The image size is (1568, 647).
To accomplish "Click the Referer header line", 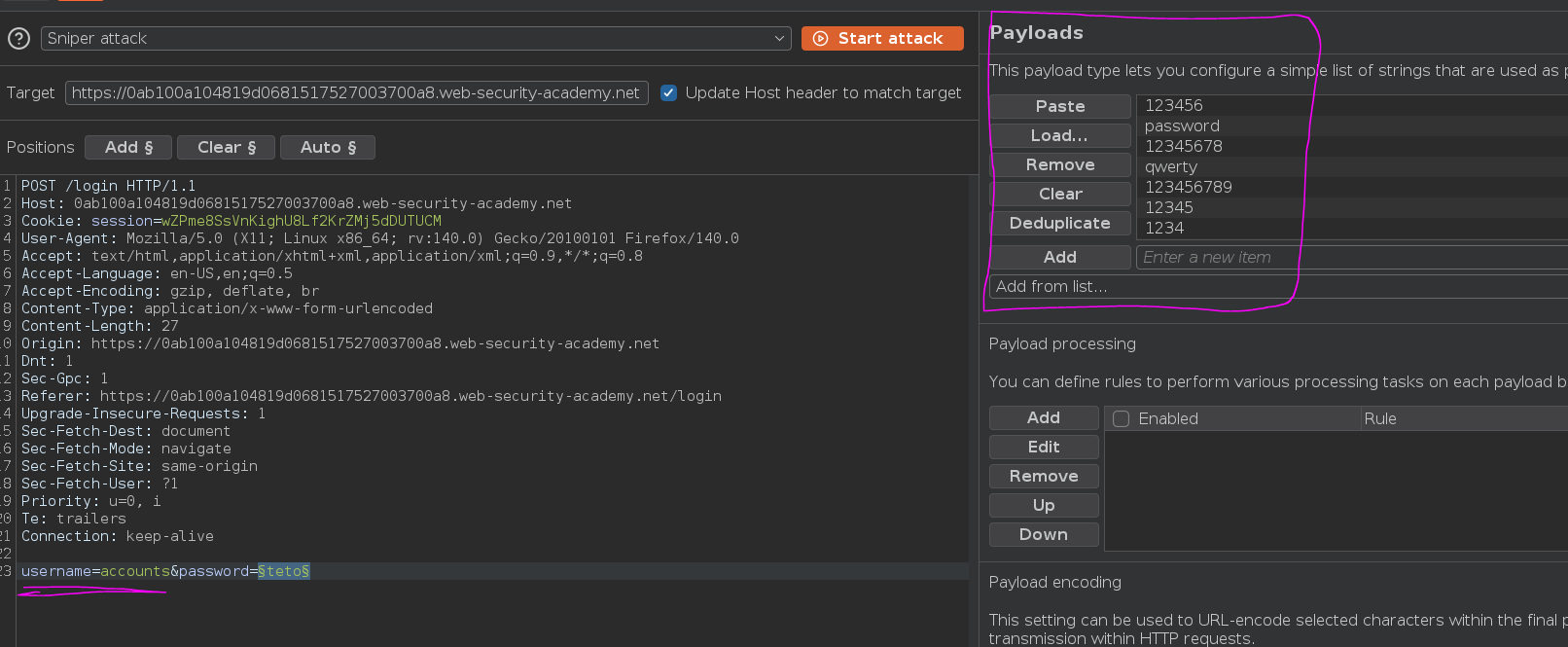I will pos(372,396).
